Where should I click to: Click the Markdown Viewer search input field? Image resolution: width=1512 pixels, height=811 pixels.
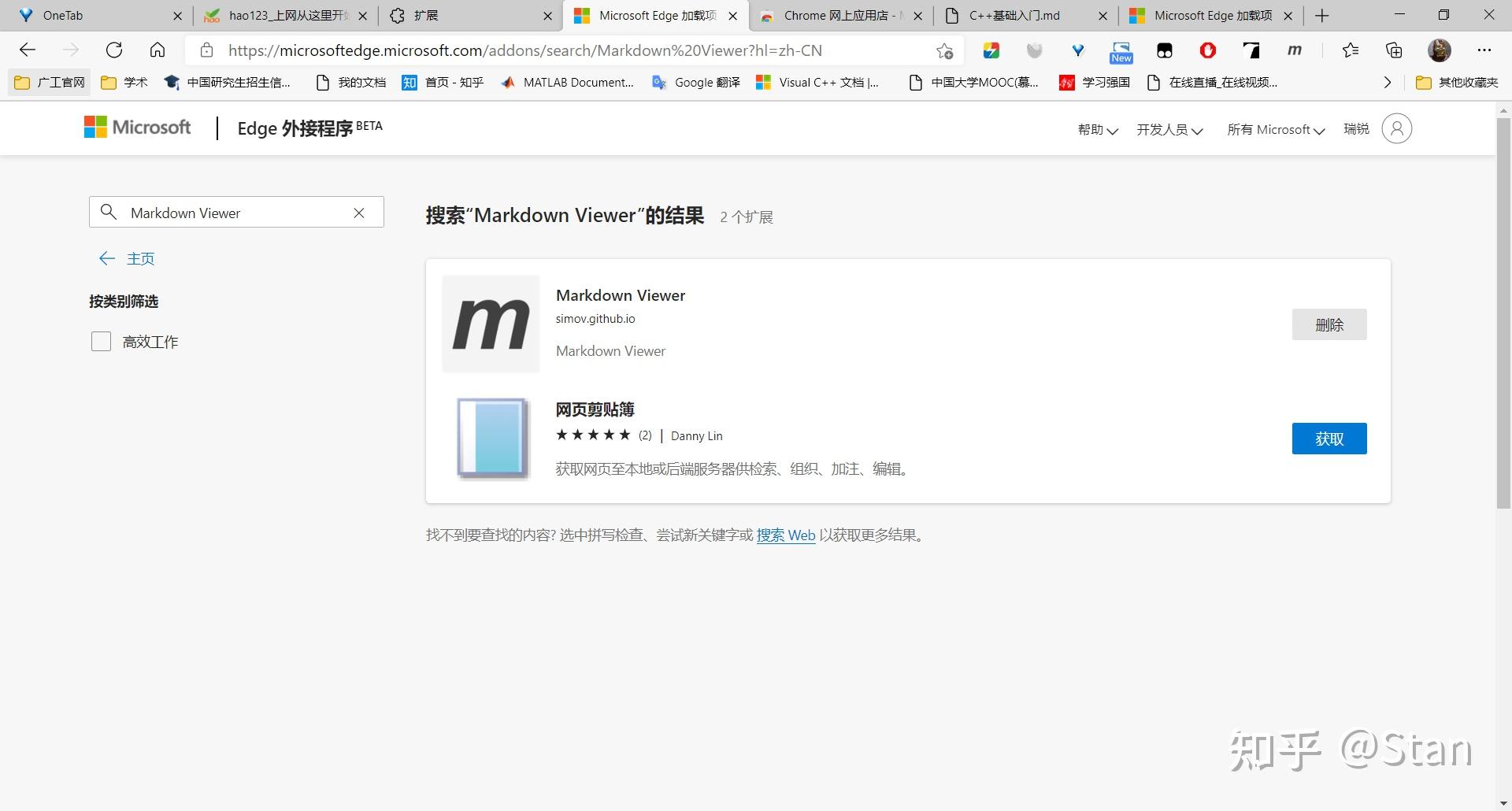pyautogui.click(x=236, y=213)
